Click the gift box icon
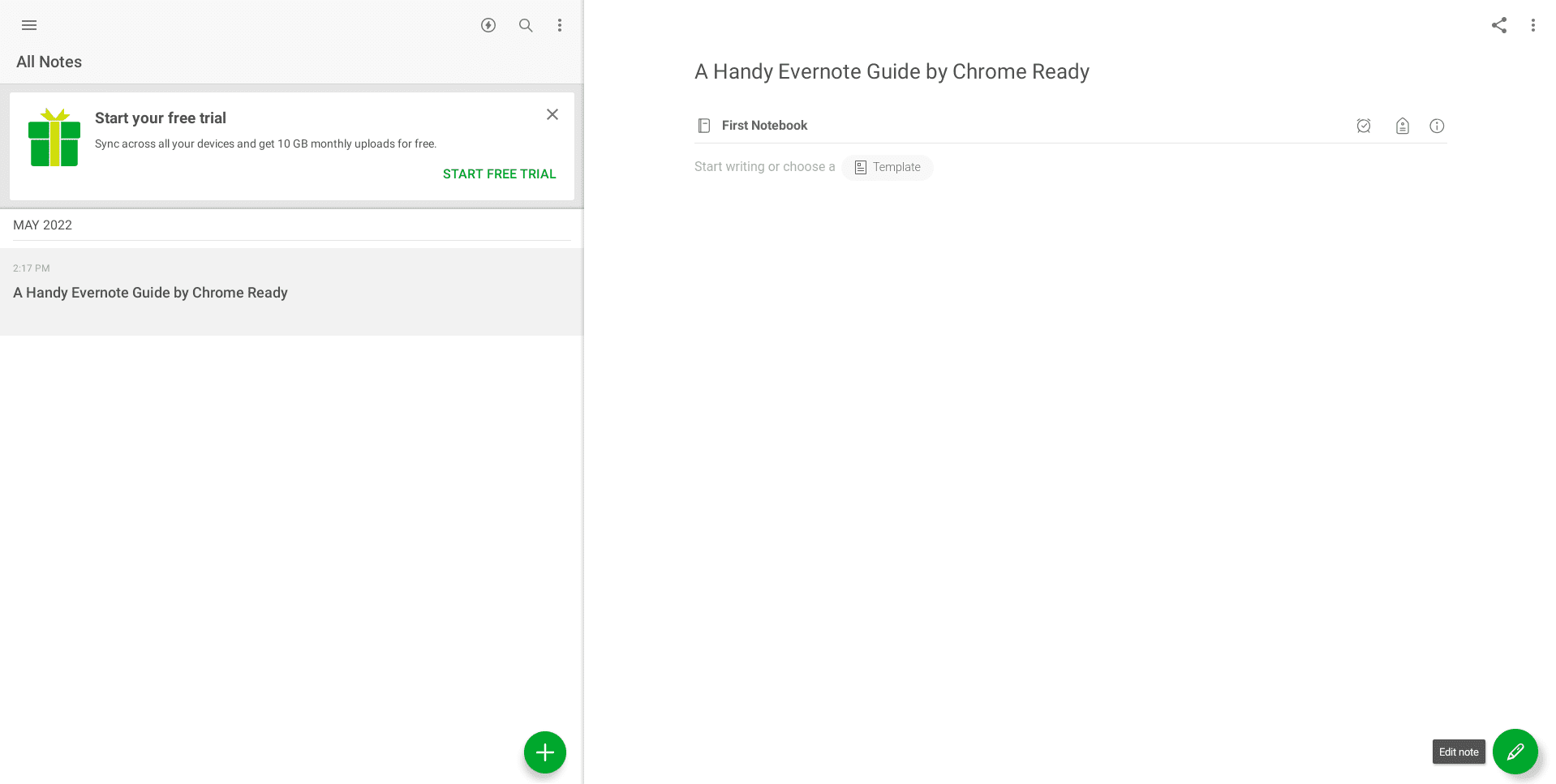 pyautogui.click(x=54, y=137)
